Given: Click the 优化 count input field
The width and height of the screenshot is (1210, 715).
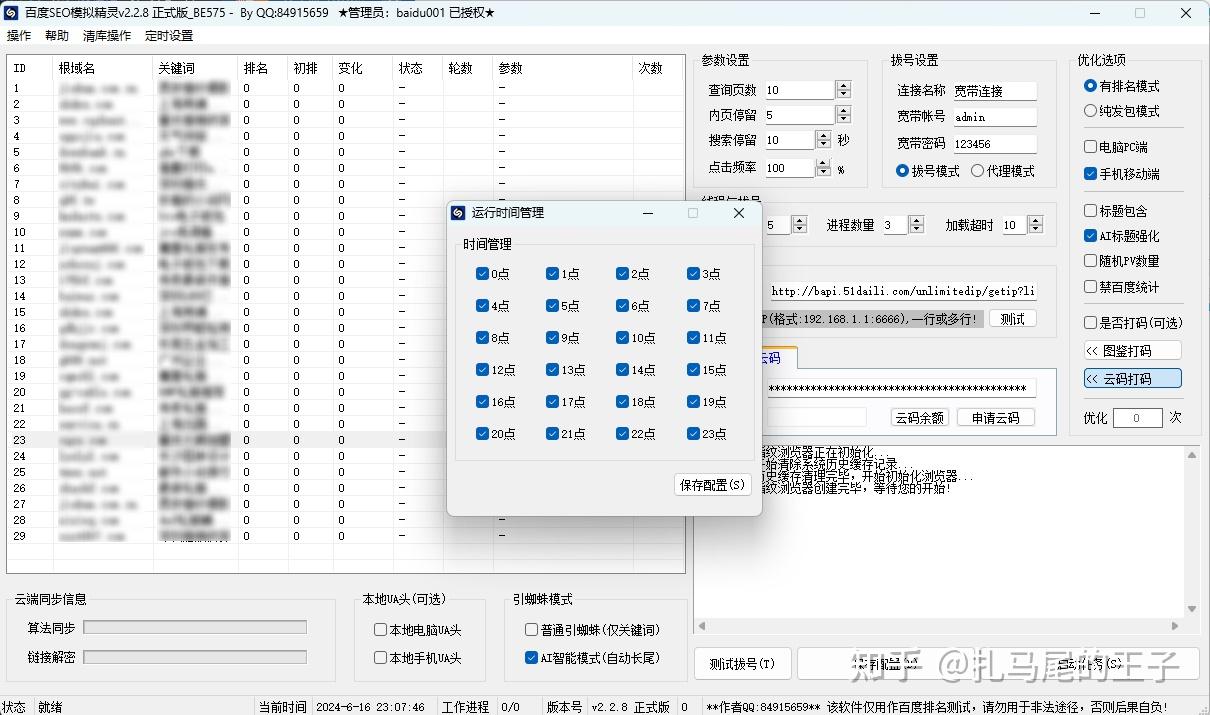Looking at the screenshot, I should click(1137, 418).
